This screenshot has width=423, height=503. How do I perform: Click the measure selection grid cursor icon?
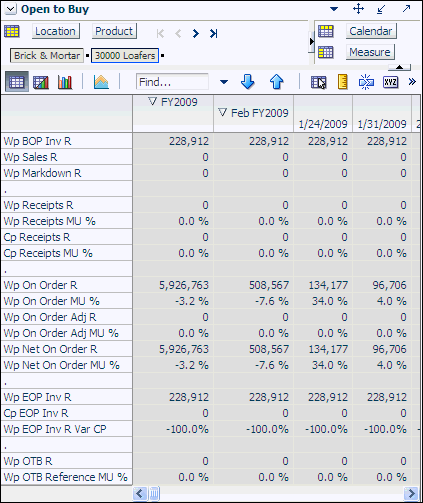coord(318,82)
